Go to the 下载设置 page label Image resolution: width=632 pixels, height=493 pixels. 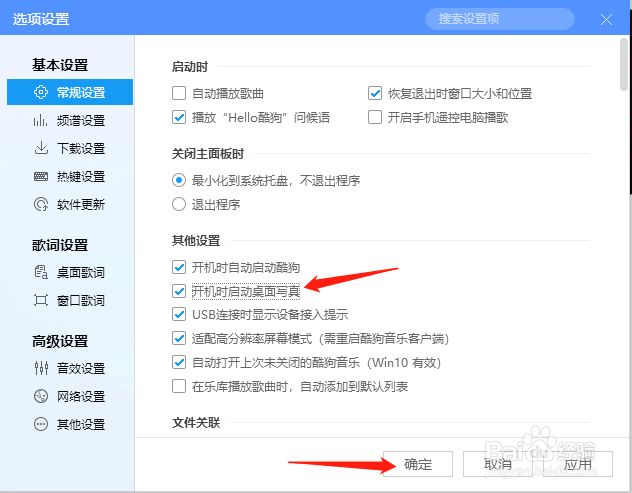pyautogui.click(x=81, y=148)
